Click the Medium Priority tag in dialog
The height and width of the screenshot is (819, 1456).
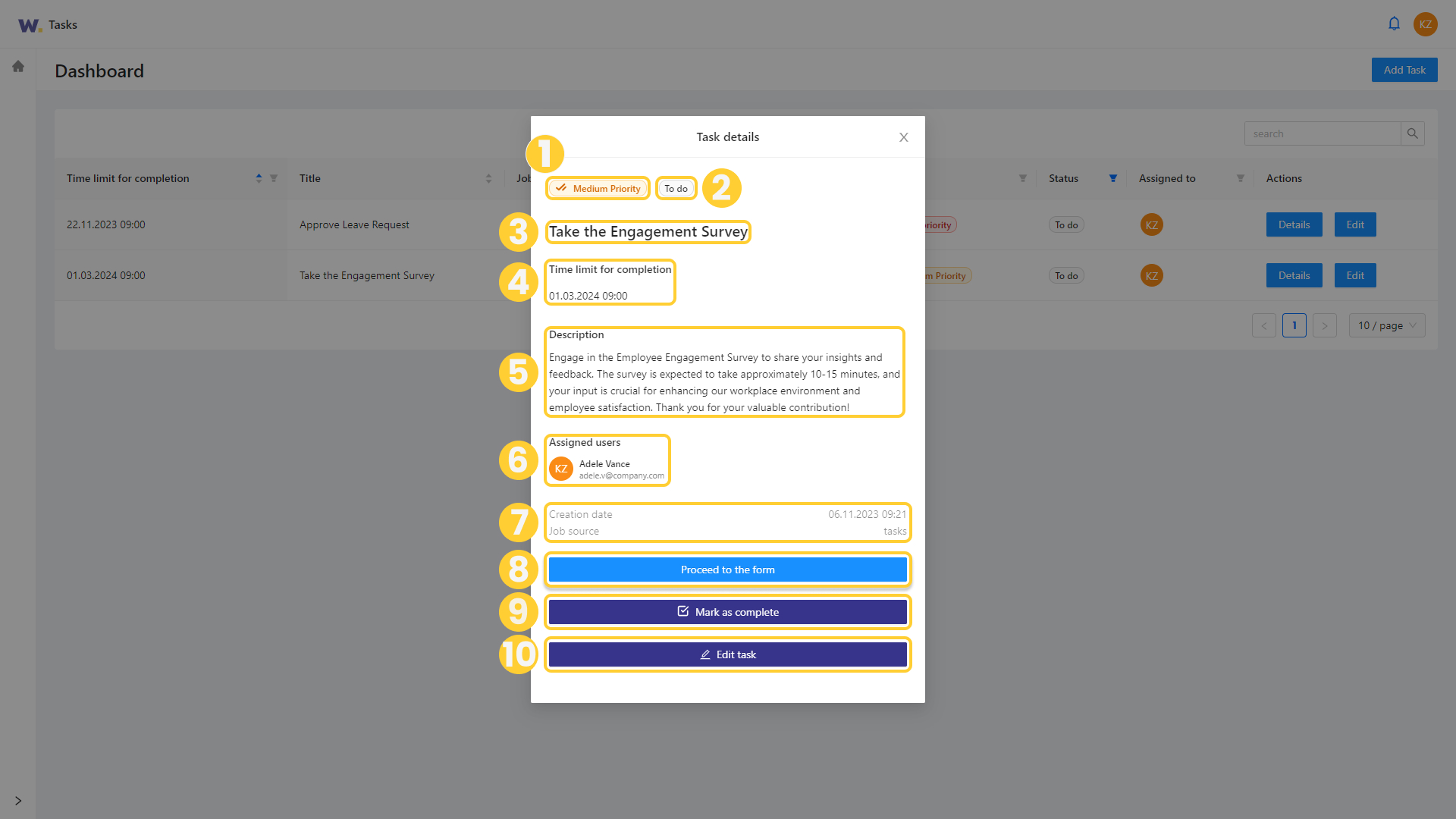[x=598, y=188]
